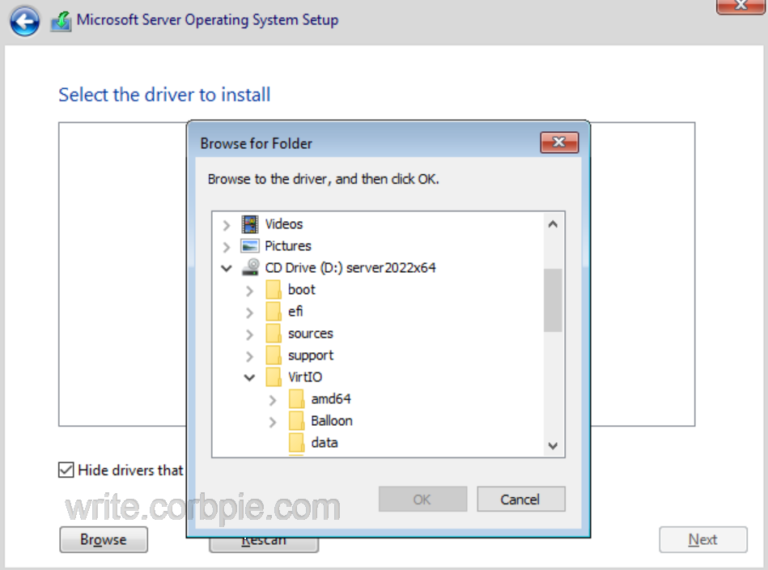Expand the Balloon folder node
This screenshot has height=570, width=768.
(x=272, y=422)
